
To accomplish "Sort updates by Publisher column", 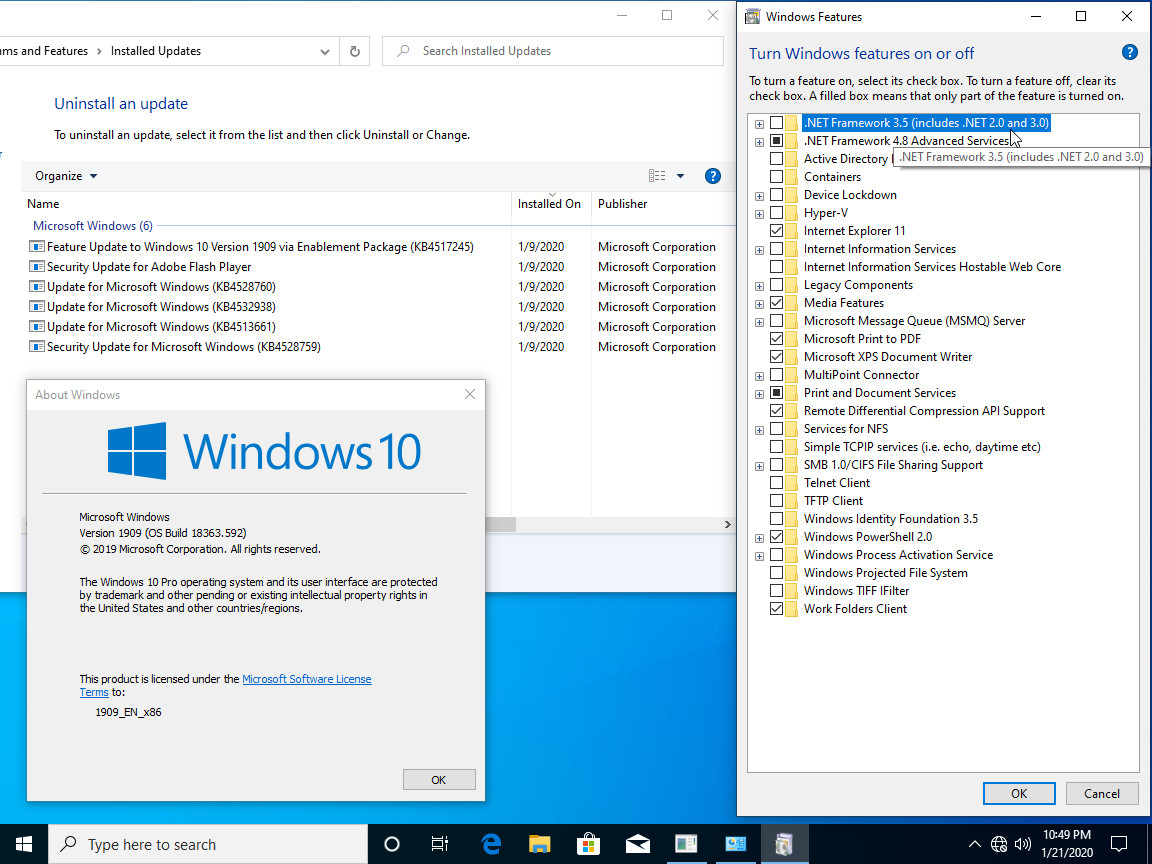I will [663, 204].
